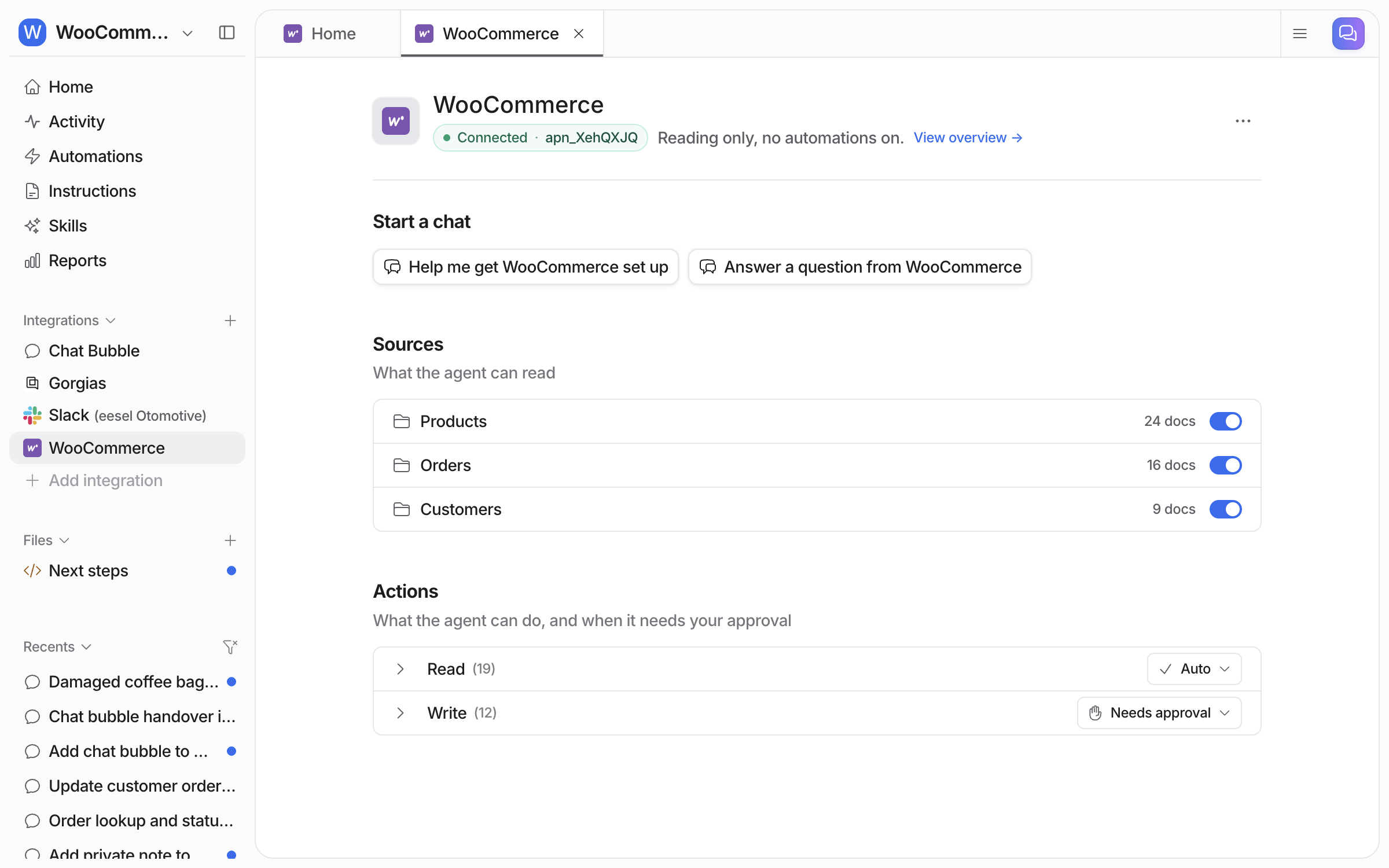Image resolution: width=1389 pixels, height=868 pixels.
Task: Follow the View overview link
Action: [x=968, y=138]
